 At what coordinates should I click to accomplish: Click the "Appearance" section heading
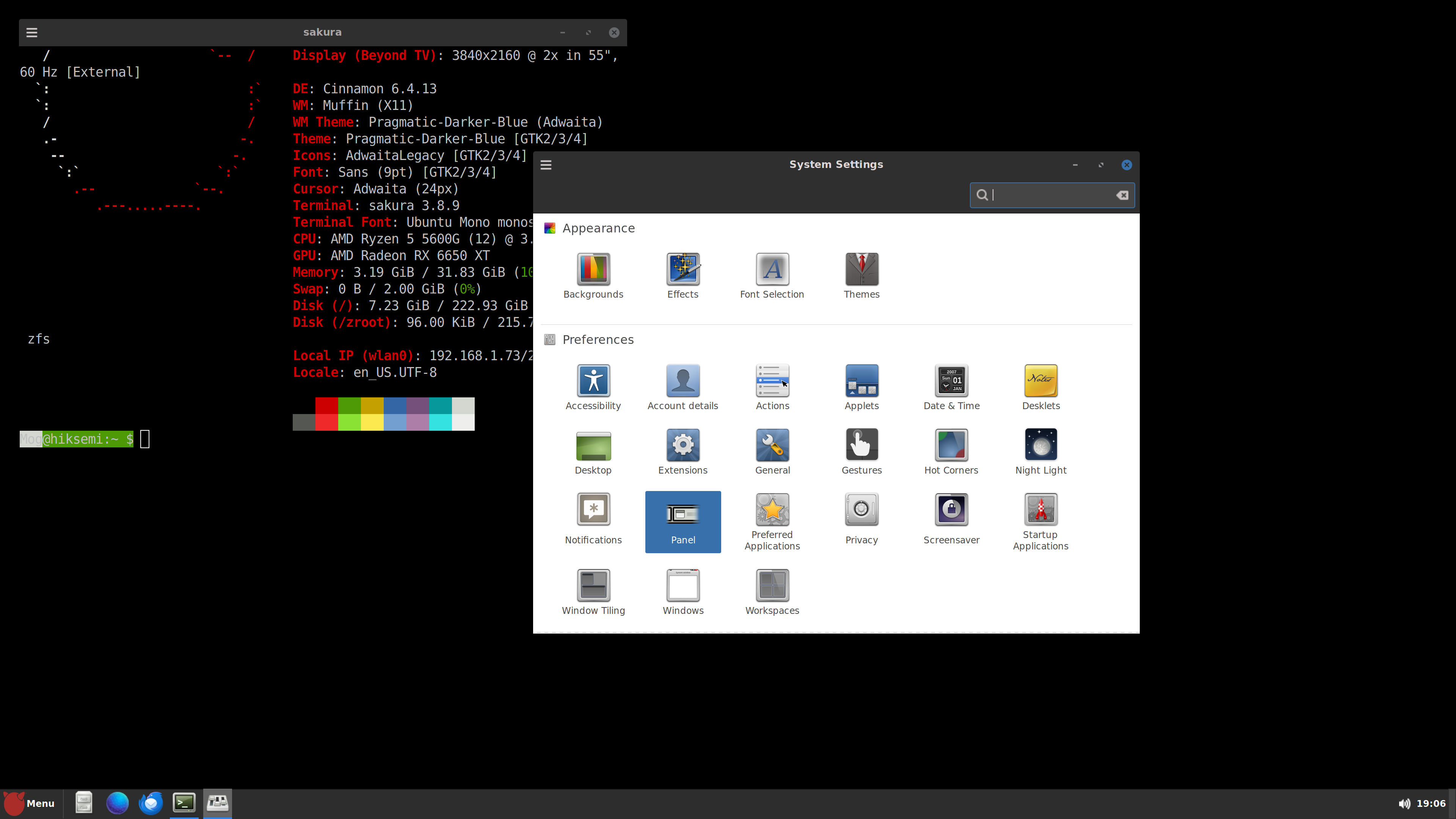(x=599, y=228)
